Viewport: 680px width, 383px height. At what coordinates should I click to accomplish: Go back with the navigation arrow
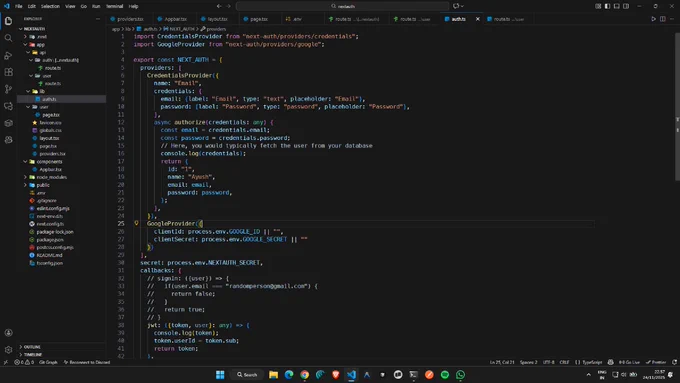219,6
